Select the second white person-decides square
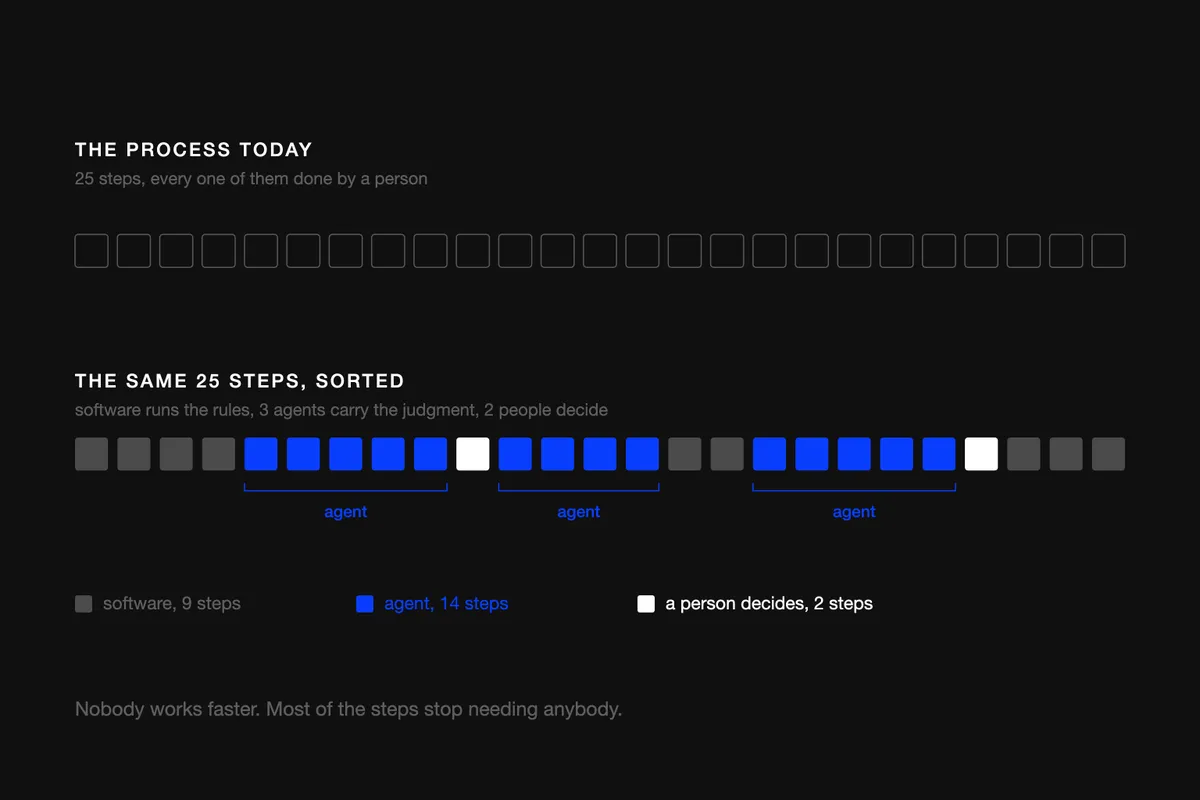Screen dimensions: 1200x800 point(981,454)
